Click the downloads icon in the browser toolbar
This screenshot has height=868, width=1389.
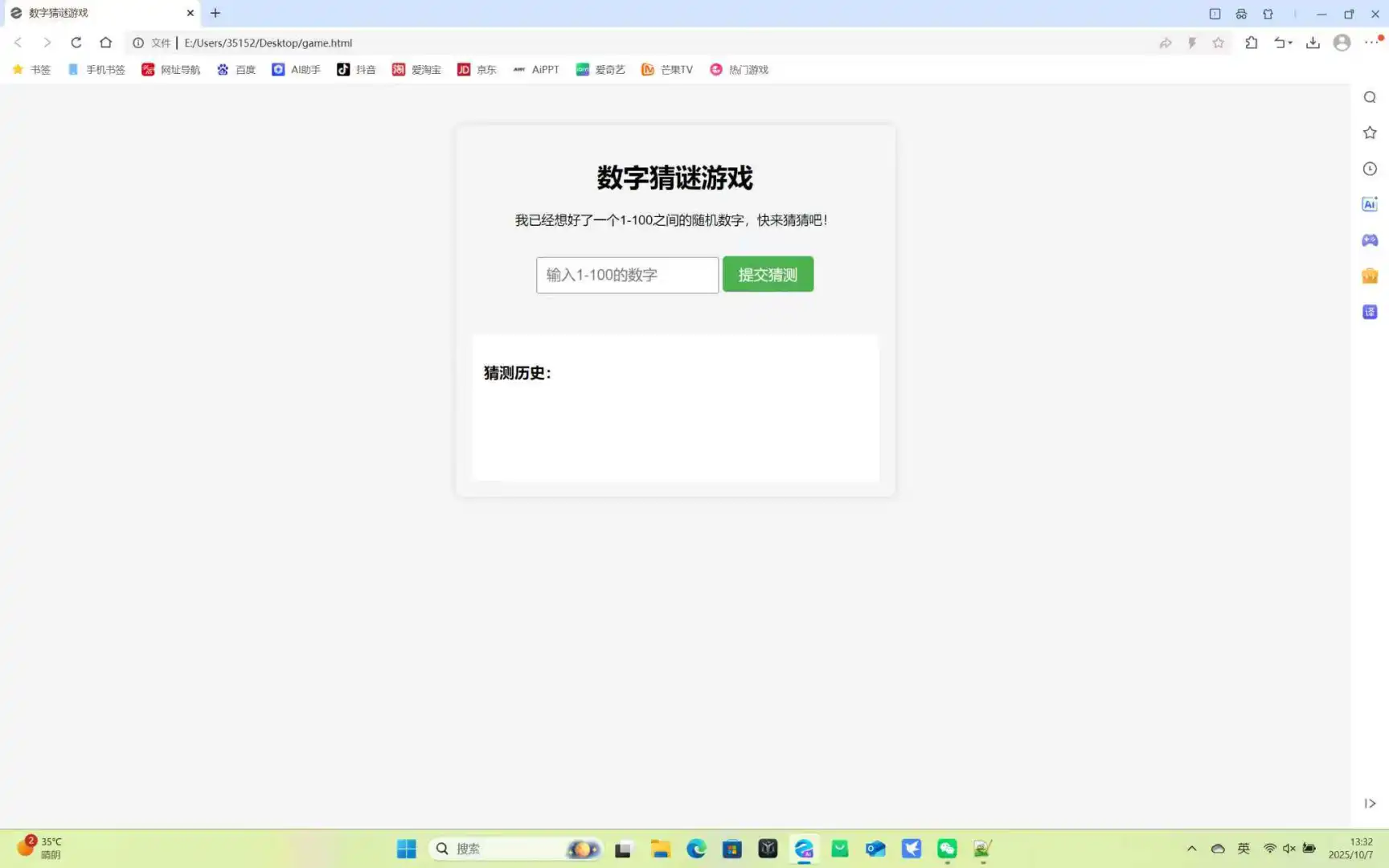click(x=1313, y=43)
